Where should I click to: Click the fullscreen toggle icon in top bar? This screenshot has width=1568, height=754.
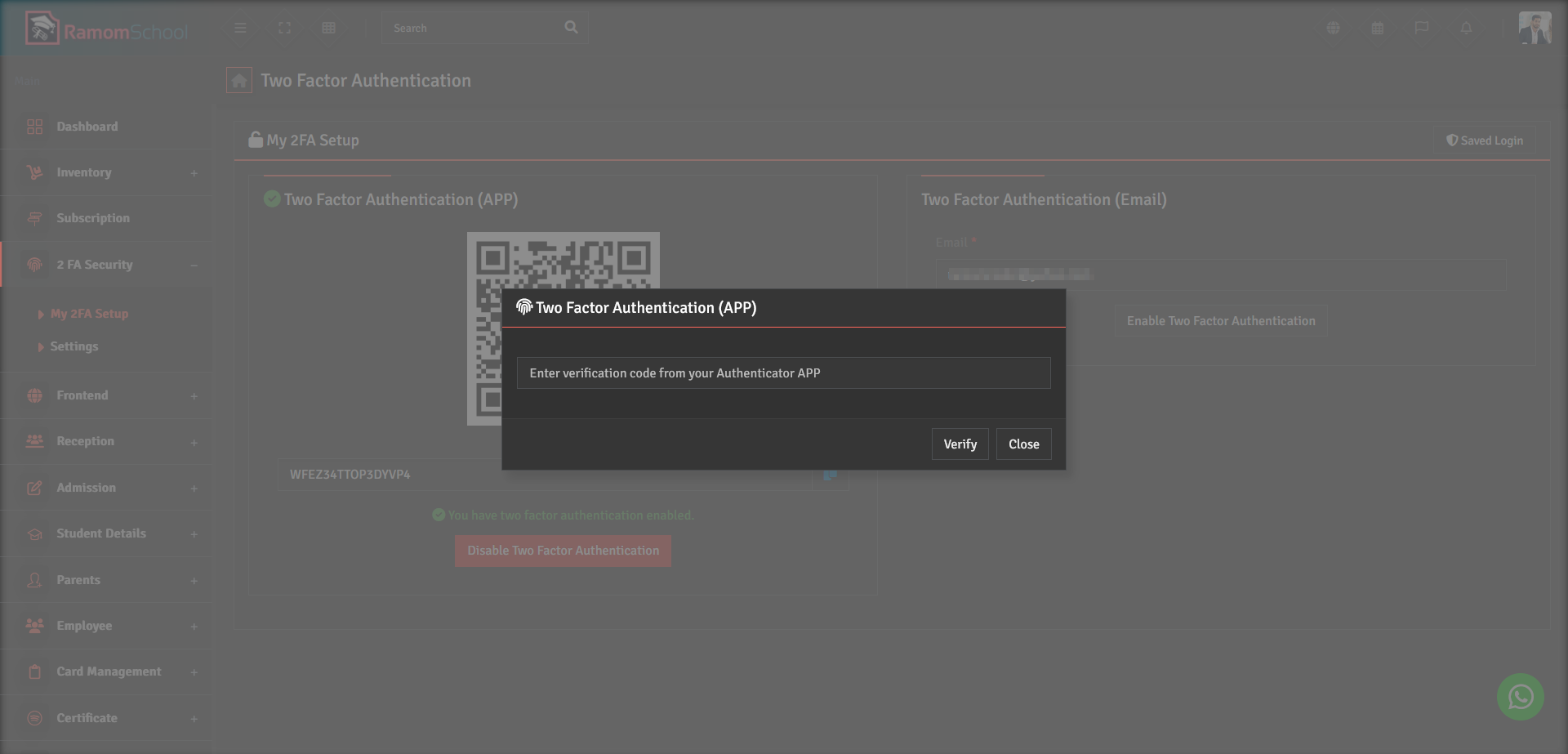[x=284, y=28]
